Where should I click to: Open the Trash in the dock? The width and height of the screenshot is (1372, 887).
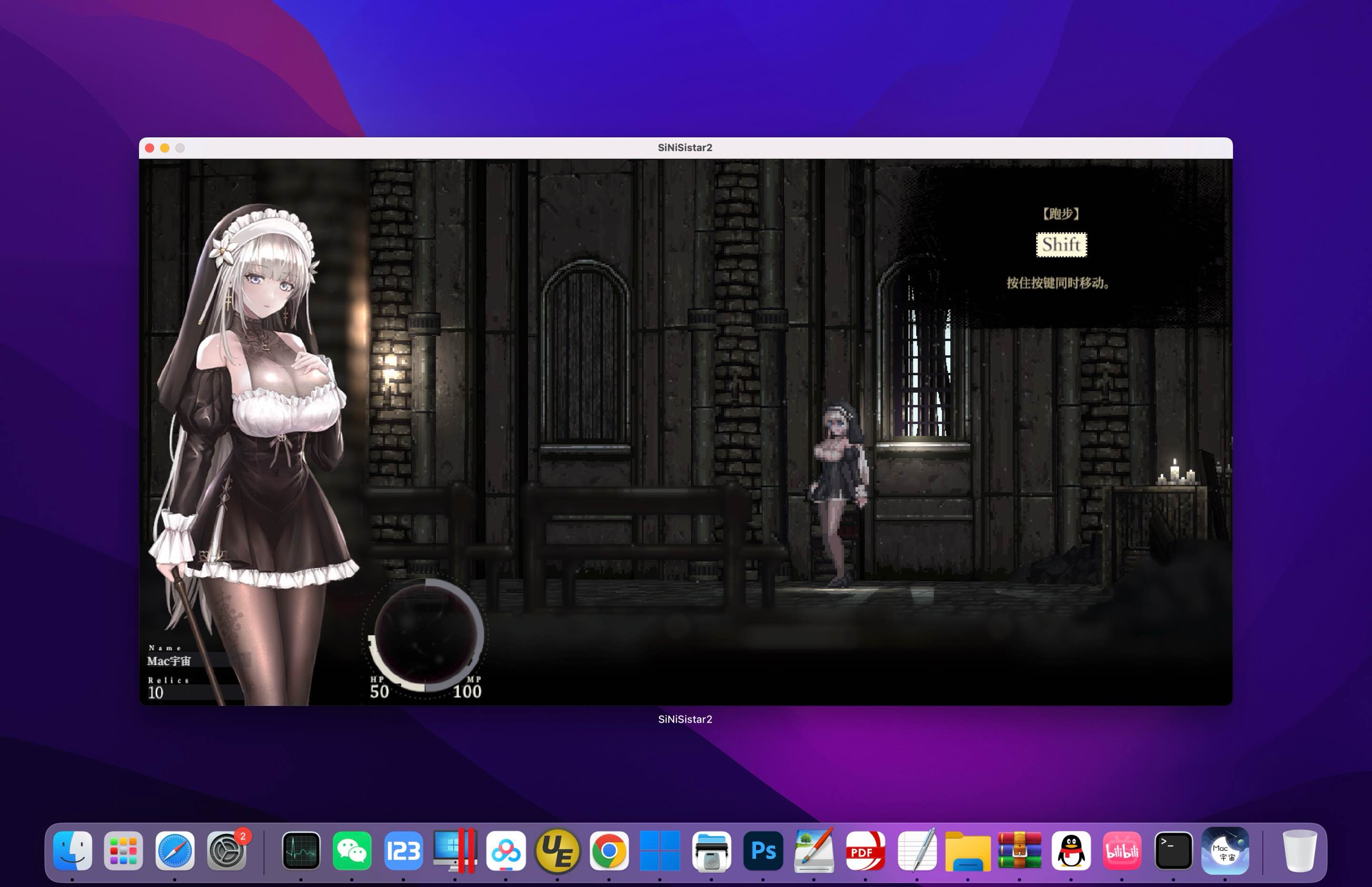tap(1300, 851)
